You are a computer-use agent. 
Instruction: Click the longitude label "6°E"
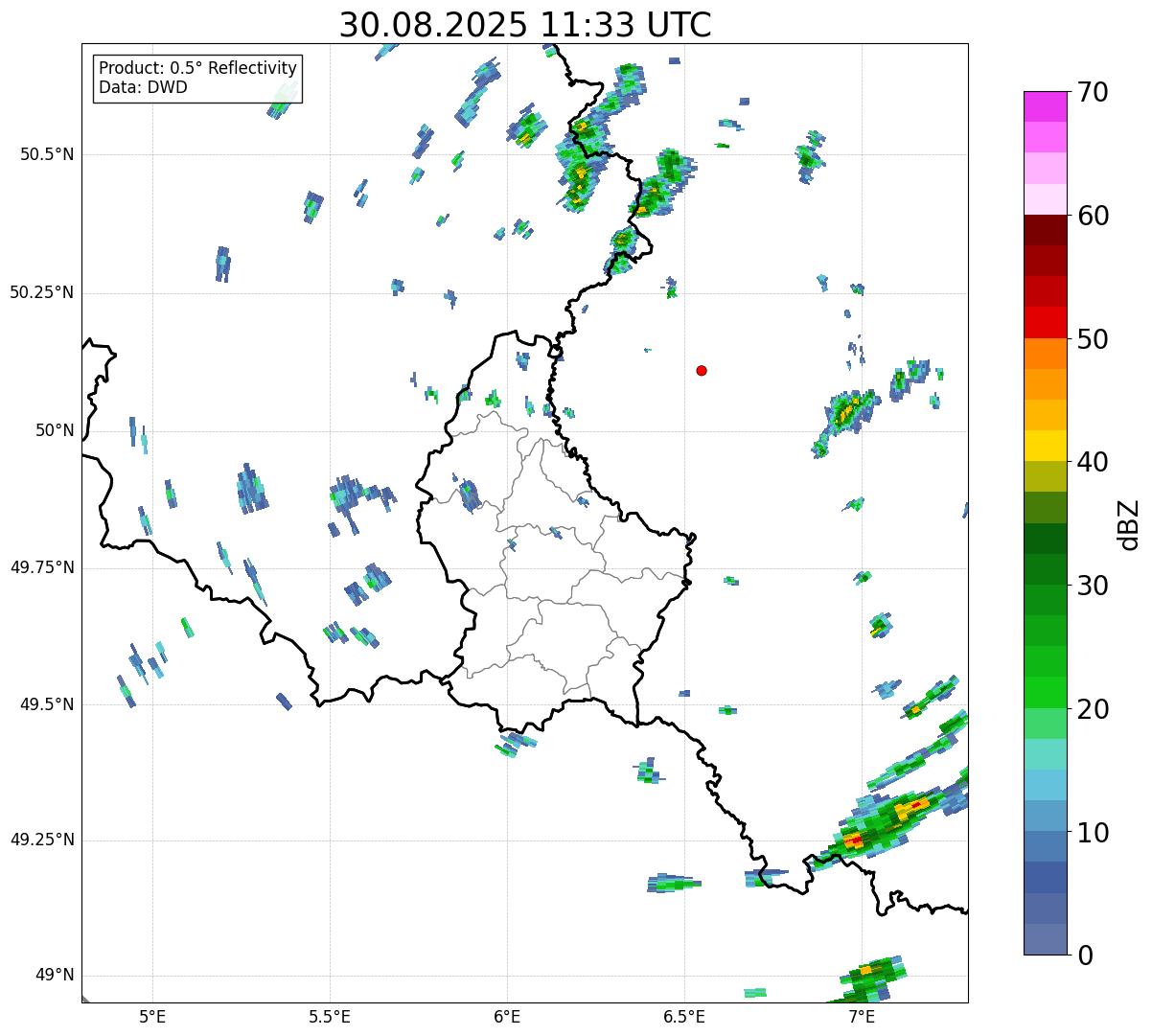[x=507, y=1016]
